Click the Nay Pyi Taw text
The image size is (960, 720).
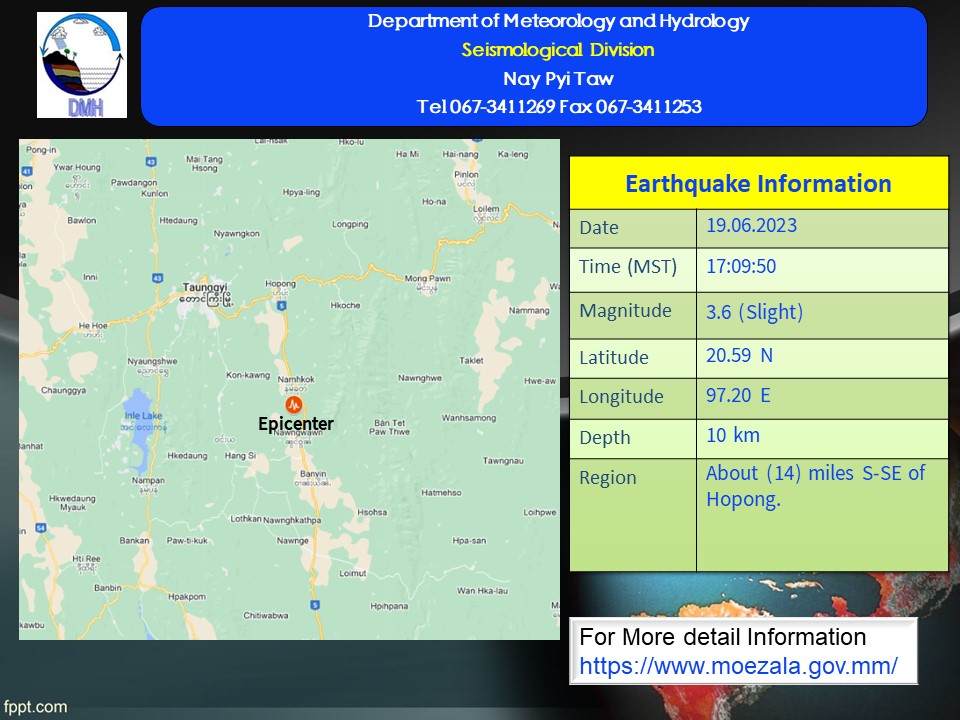click(x=558, y=78)
